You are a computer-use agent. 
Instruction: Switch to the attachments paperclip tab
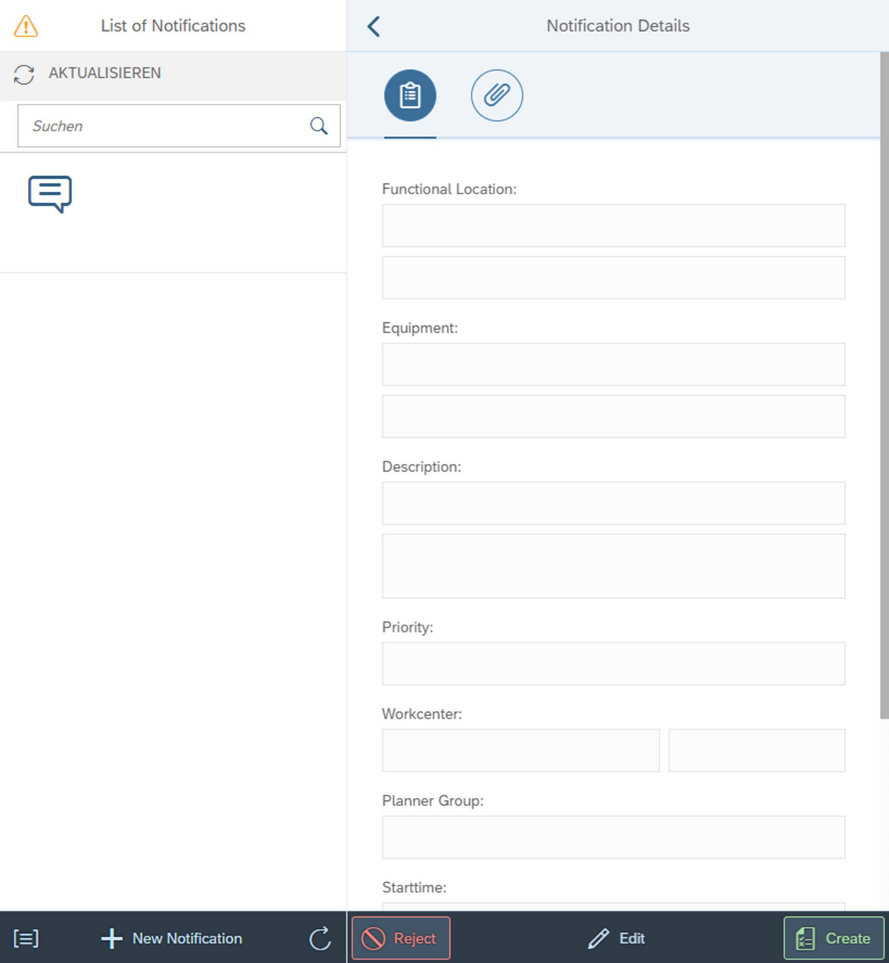[x=497, y=96]
